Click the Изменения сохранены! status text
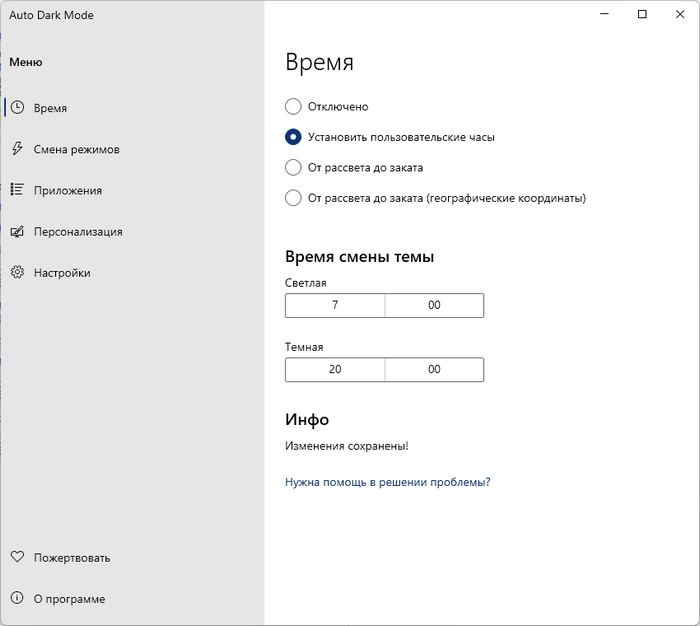 [346, 446]
